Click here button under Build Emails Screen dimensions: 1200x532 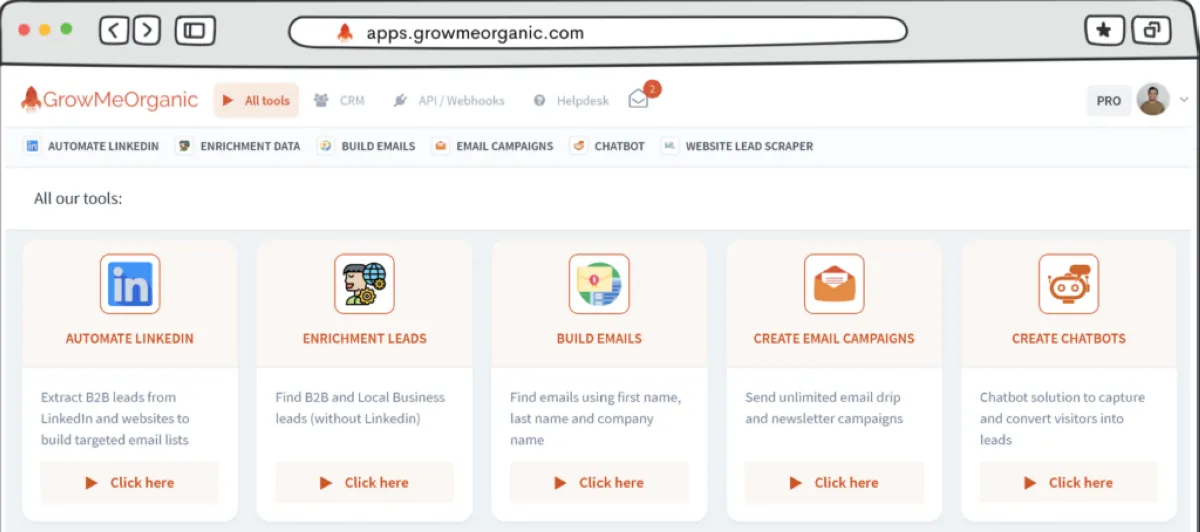[x=599, y=482]
